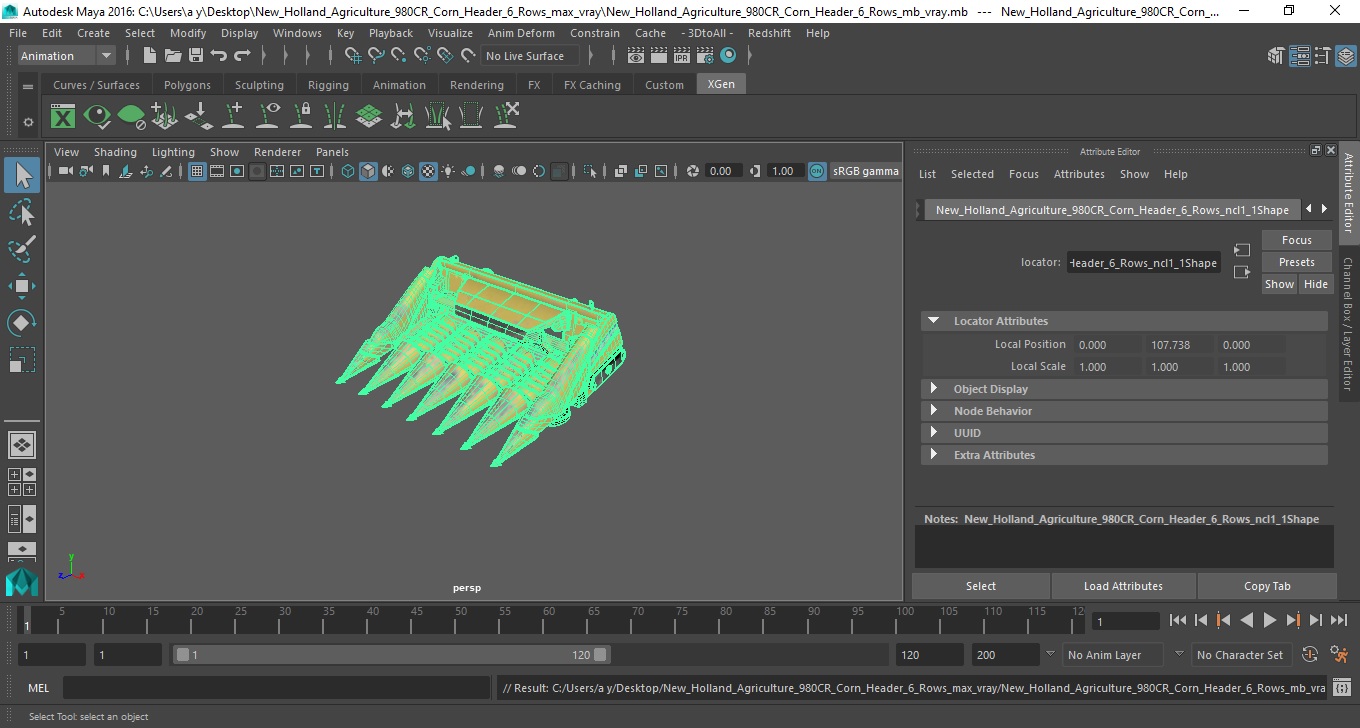The width and height of the screenshot is (1360, 728).
Task: Open the Redshift menu
Action: (x=769, y=33)
